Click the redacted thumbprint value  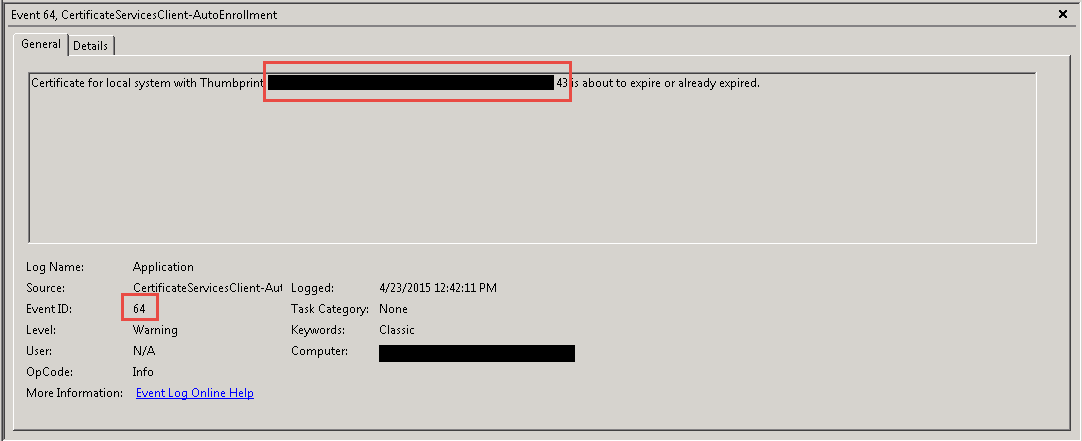(x=411, y=83)
